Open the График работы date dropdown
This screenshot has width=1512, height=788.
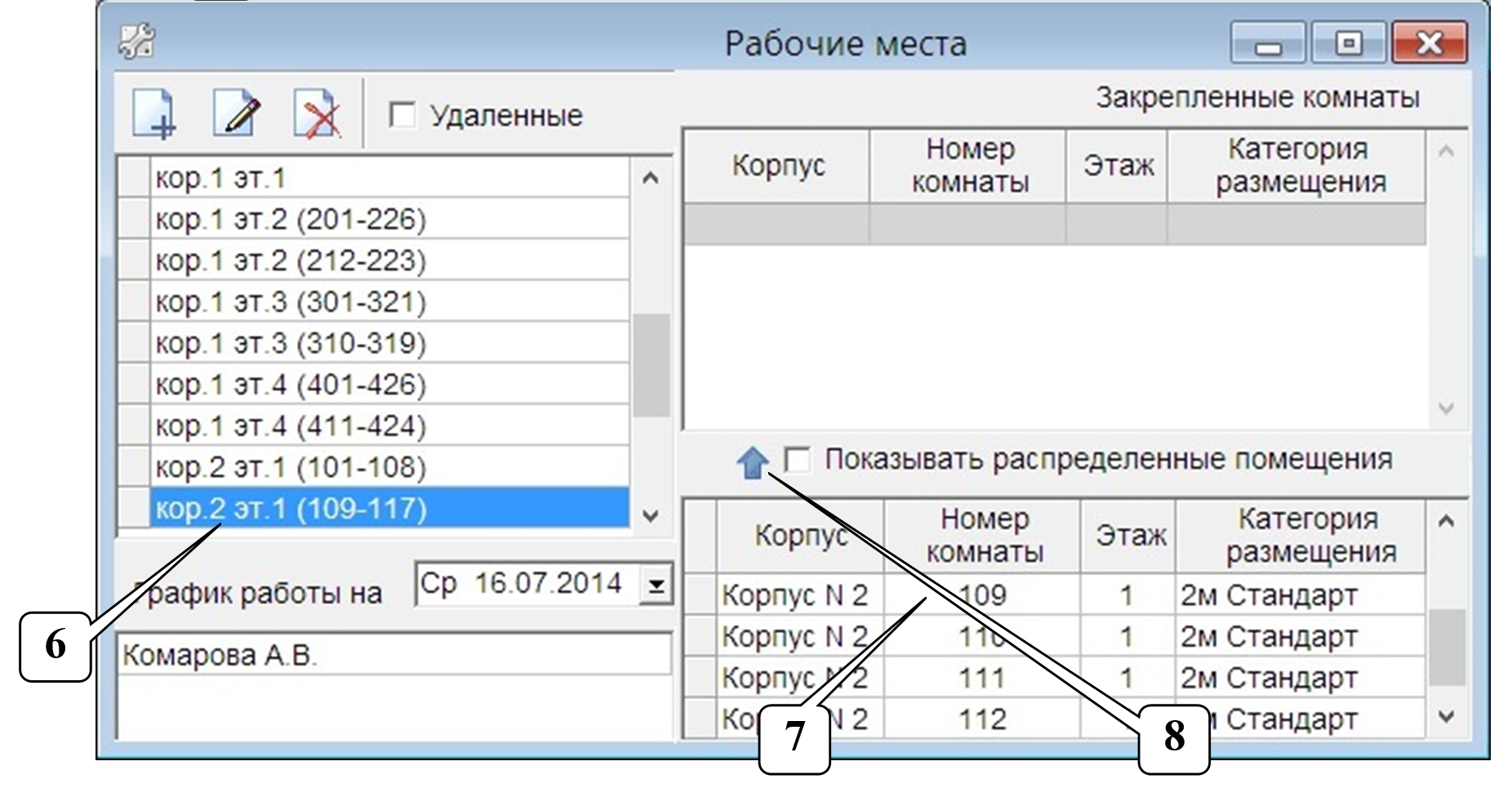(656, 585)
